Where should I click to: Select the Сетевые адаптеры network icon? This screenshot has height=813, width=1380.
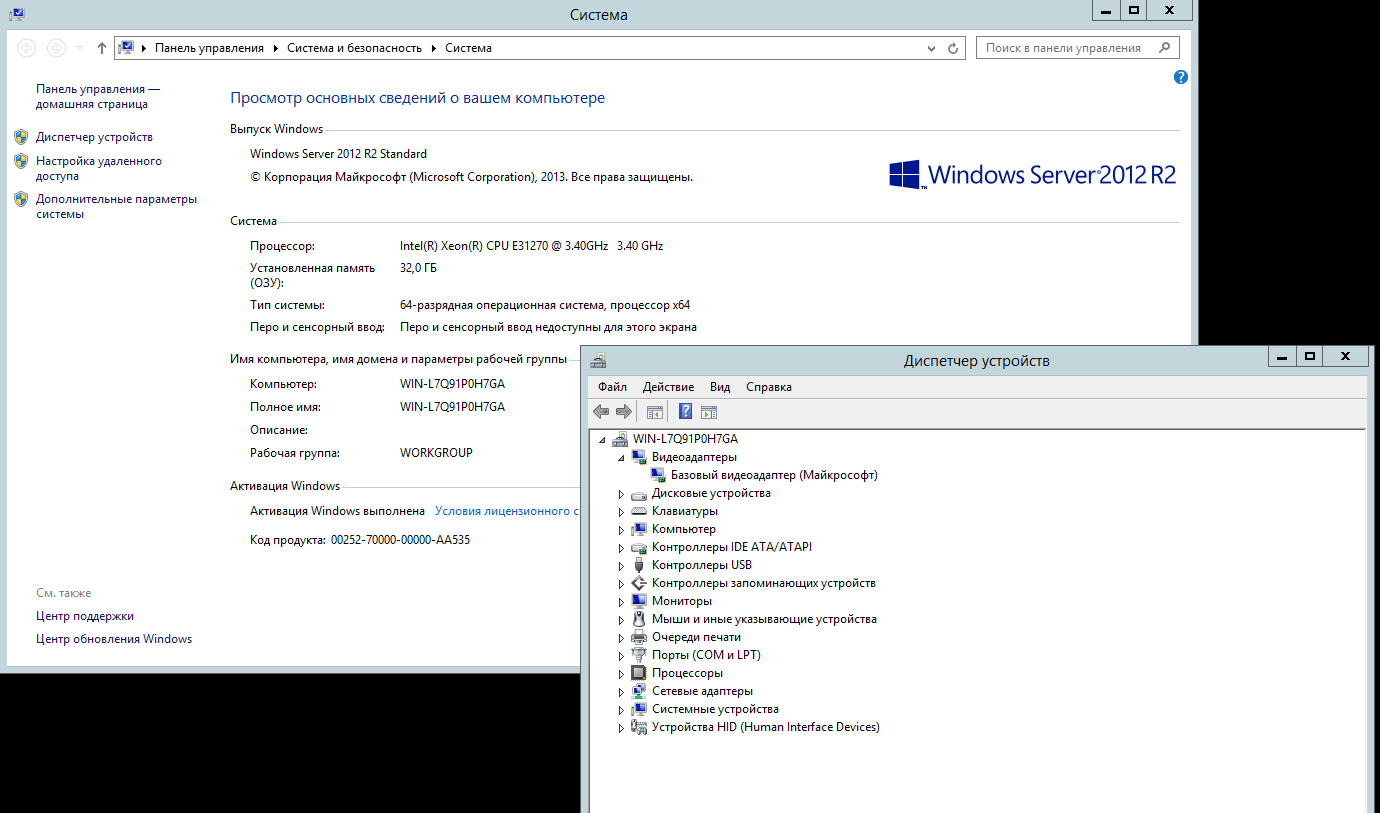point(639,691)
